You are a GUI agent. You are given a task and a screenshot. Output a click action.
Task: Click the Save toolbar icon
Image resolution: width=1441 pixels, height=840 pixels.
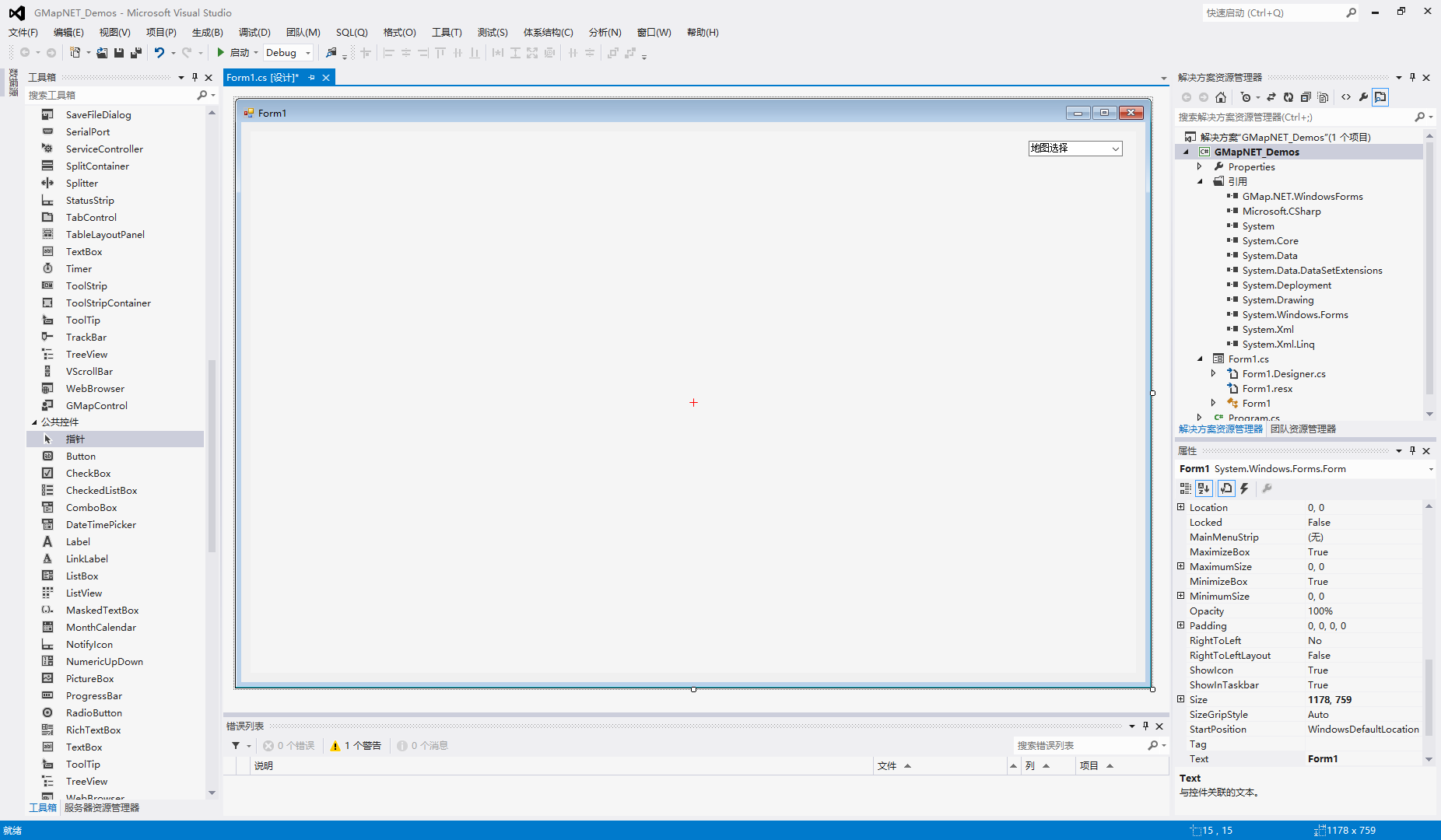[118, 52]
